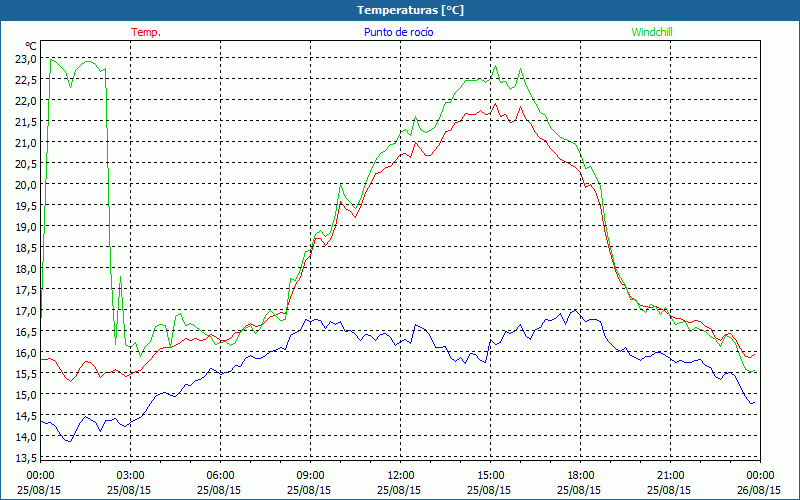Click the 14,0 y-axis value
The height and width of the screenshot is (500, 800).
26,437
